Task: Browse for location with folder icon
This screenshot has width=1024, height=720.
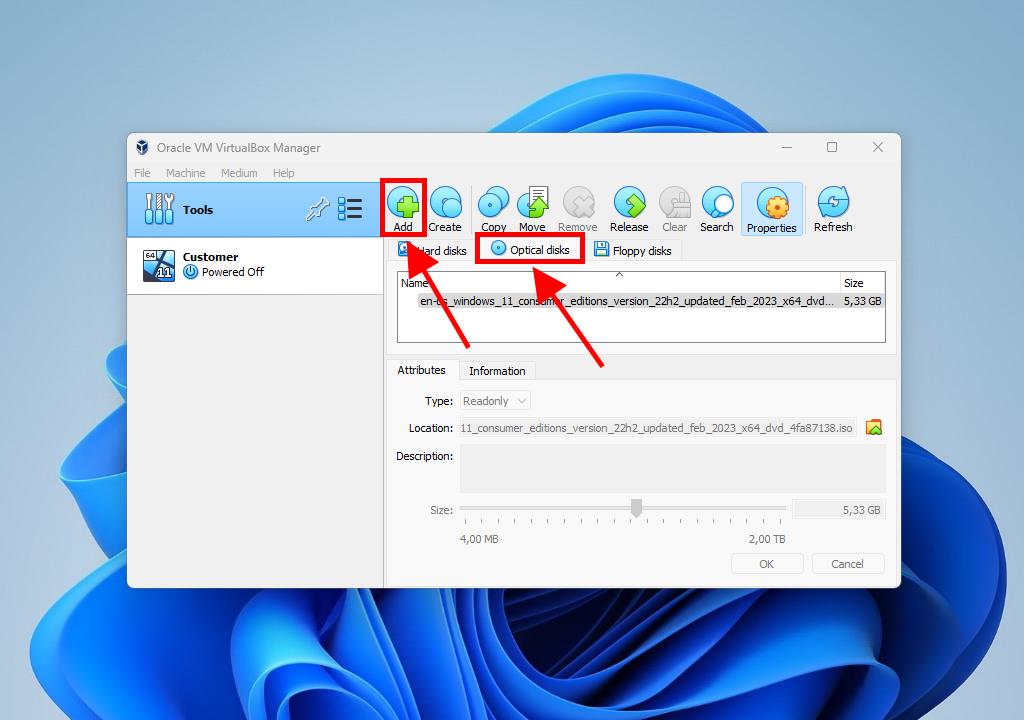Action: (874, 428)
